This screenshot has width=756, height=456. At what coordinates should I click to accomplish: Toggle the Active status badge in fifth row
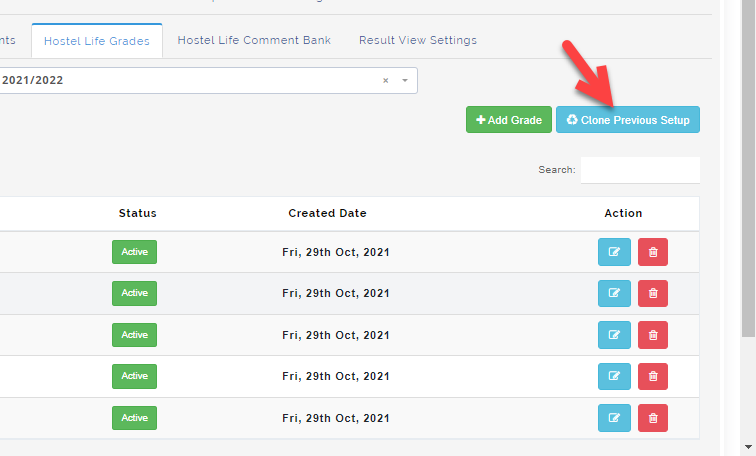click(135, 417)
